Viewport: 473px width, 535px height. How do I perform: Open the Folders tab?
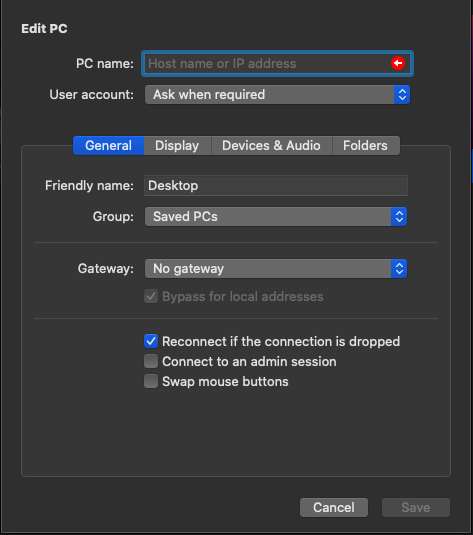[x=366, y=146]
